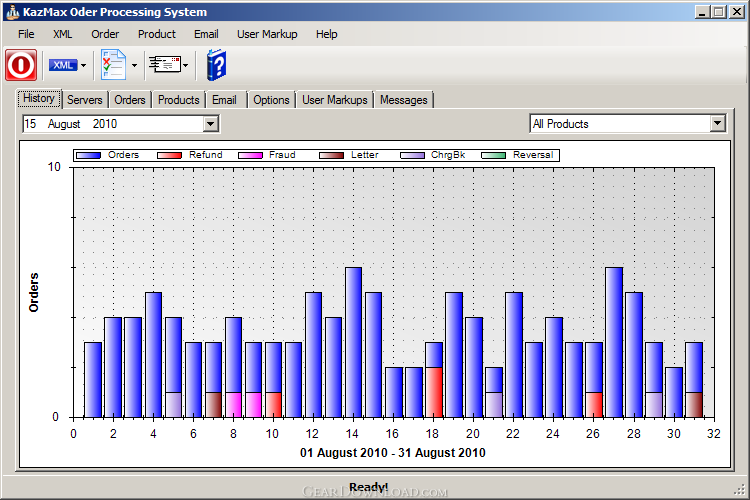Image resolution: width=750 pixels, height=500 pixels.
Task: Click the day 15 in date field
Action: [30, 124]
